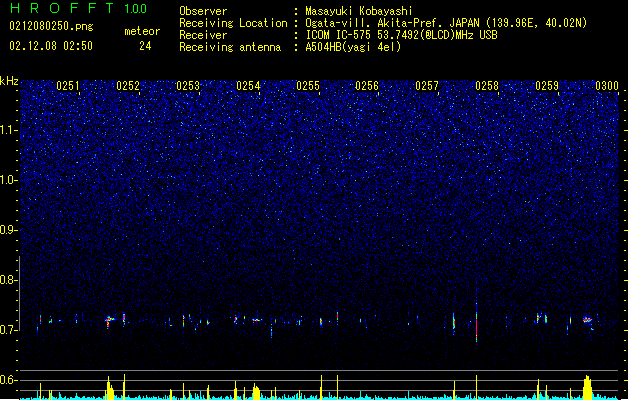Viewport: 629px width, 400px height.
Task: Click the 0.9 kHz axis label
Action: 9,230
